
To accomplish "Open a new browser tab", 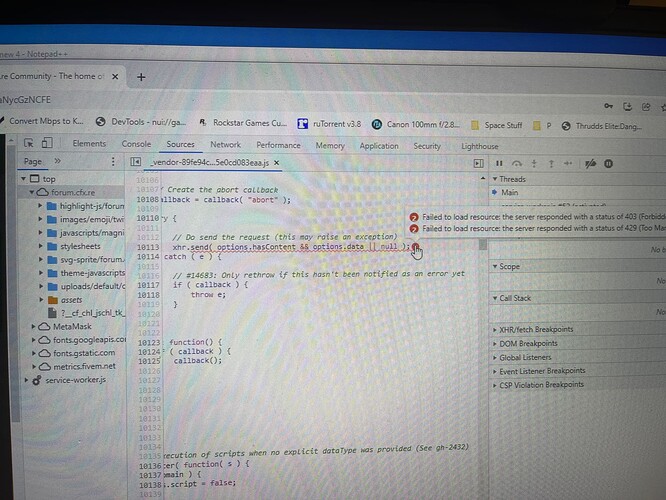I will click(141, 77).
